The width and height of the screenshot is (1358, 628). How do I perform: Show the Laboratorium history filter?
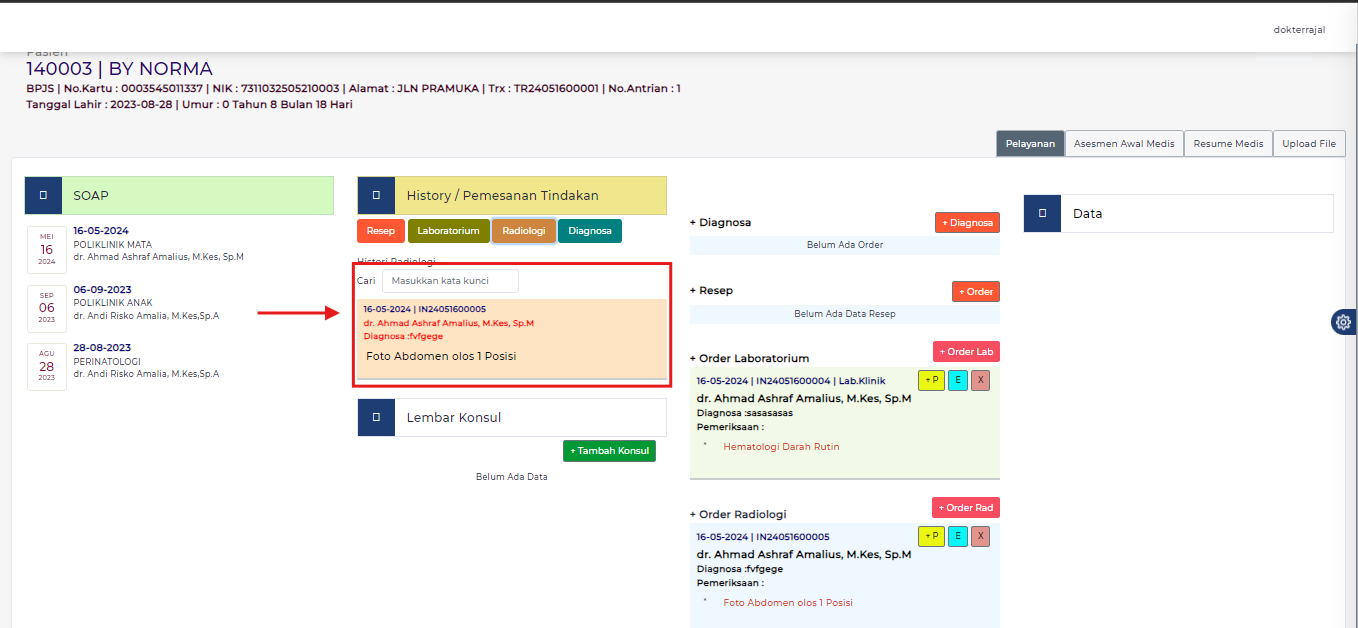(x=448, y=231)
